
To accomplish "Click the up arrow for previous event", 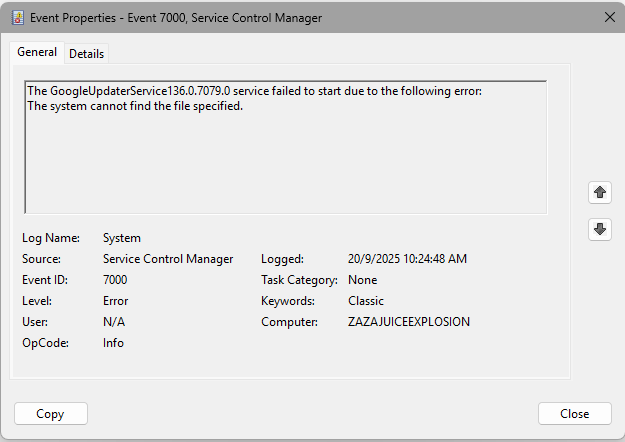I will [x=600, y=191].
